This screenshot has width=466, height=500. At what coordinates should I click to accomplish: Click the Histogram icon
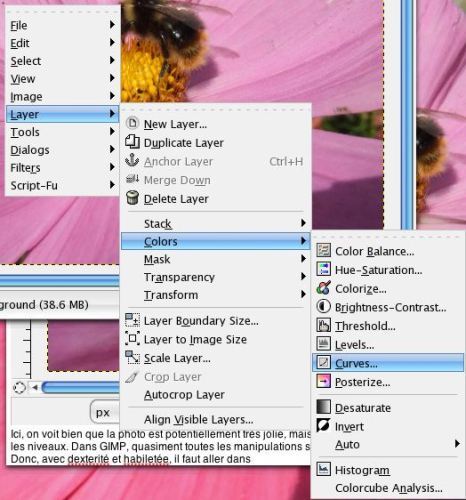(323, 469)
